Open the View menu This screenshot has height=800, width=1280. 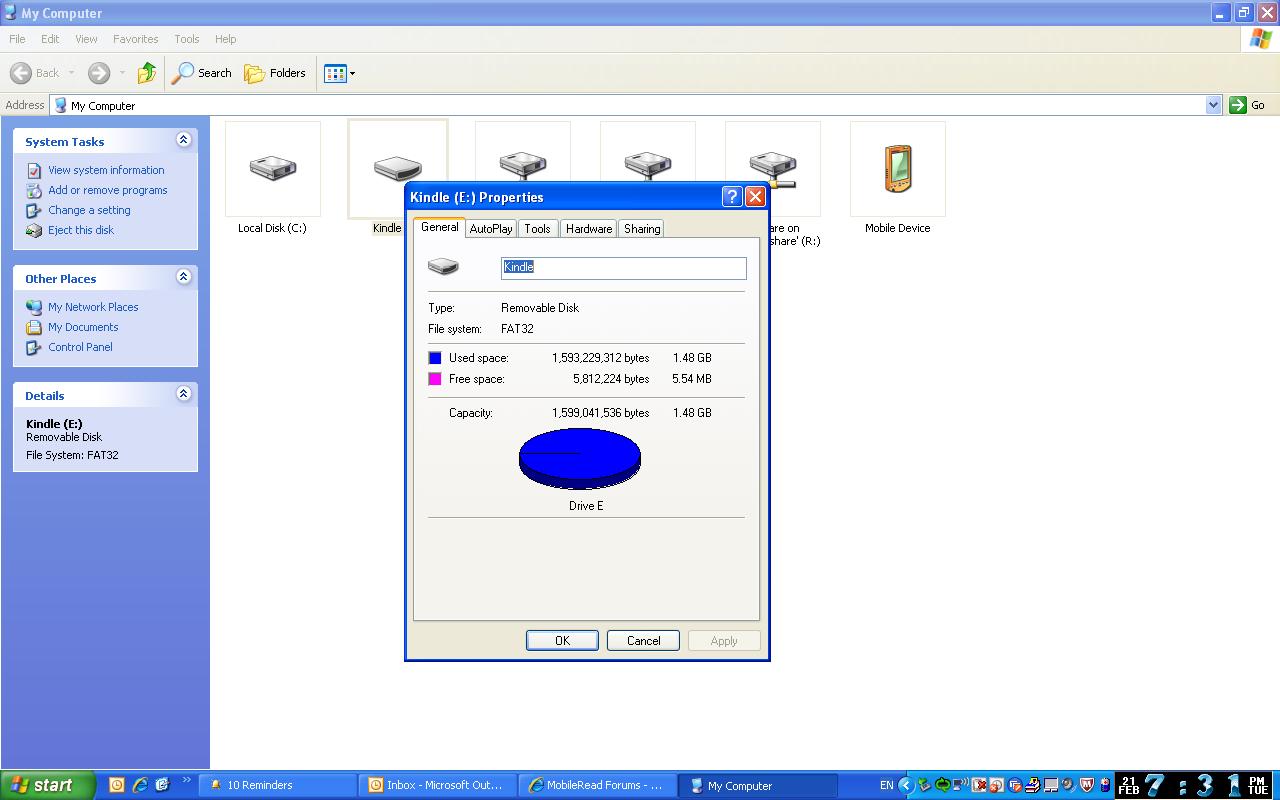click(86, 39)
